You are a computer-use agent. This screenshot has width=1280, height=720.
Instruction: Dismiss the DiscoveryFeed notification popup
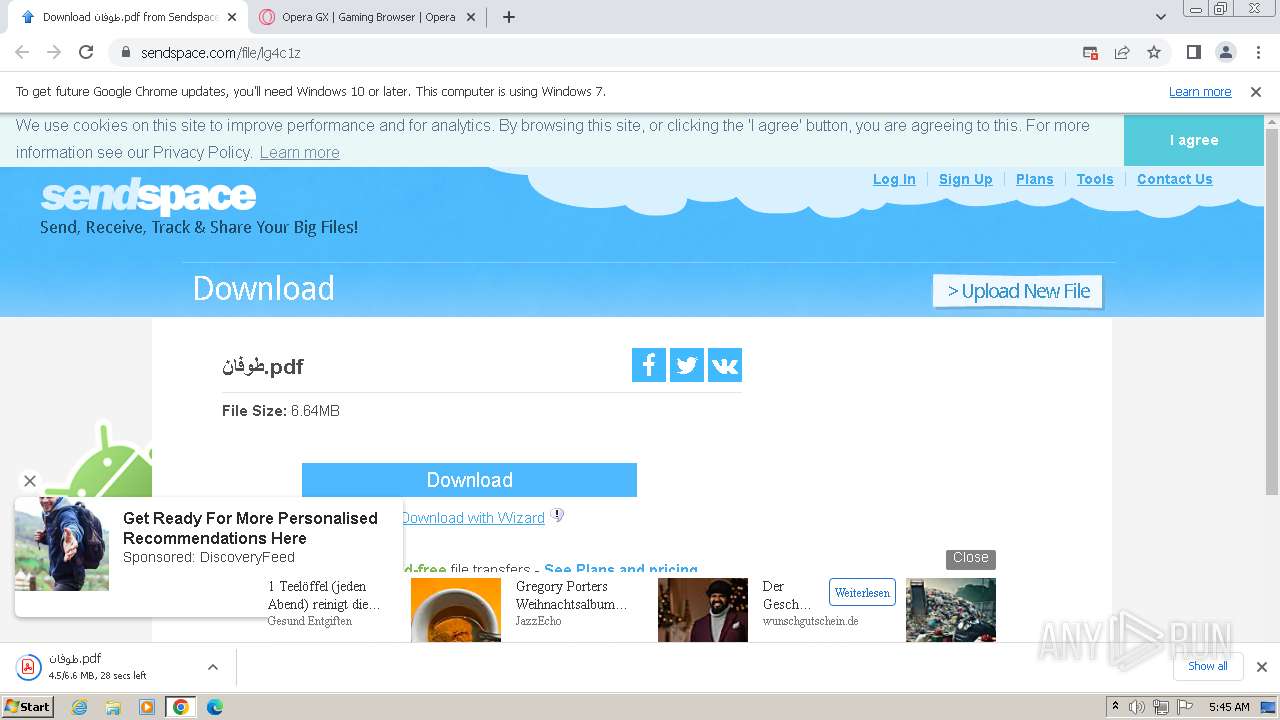tap(30, 481)
